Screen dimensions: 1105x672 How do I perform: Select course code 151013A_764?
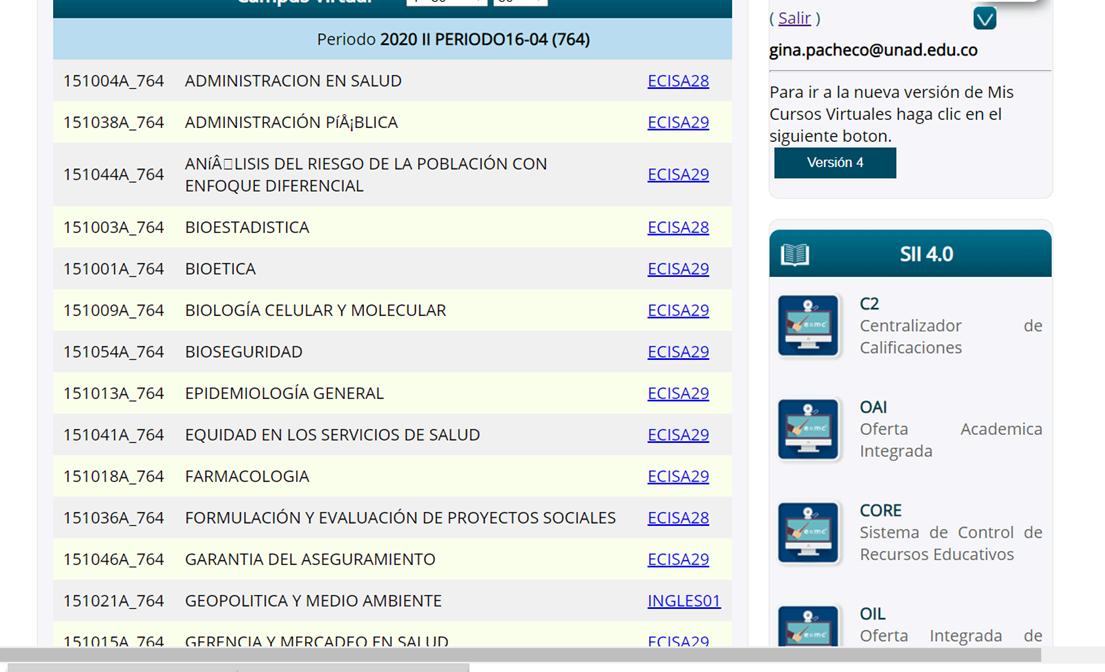113,394
